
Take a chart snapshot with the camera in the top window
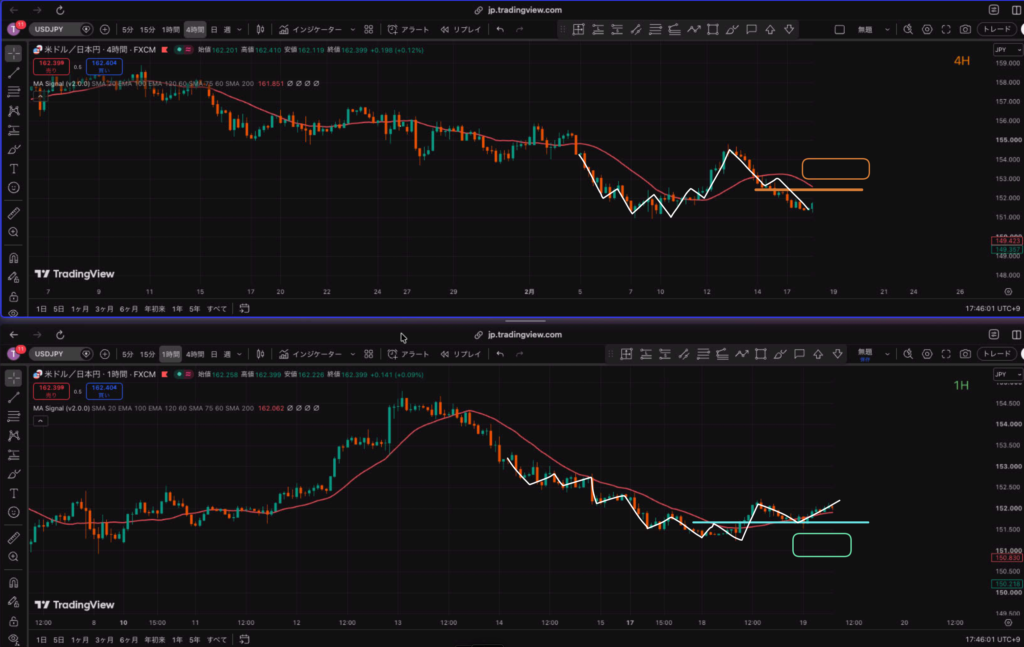tap(965, 29)
